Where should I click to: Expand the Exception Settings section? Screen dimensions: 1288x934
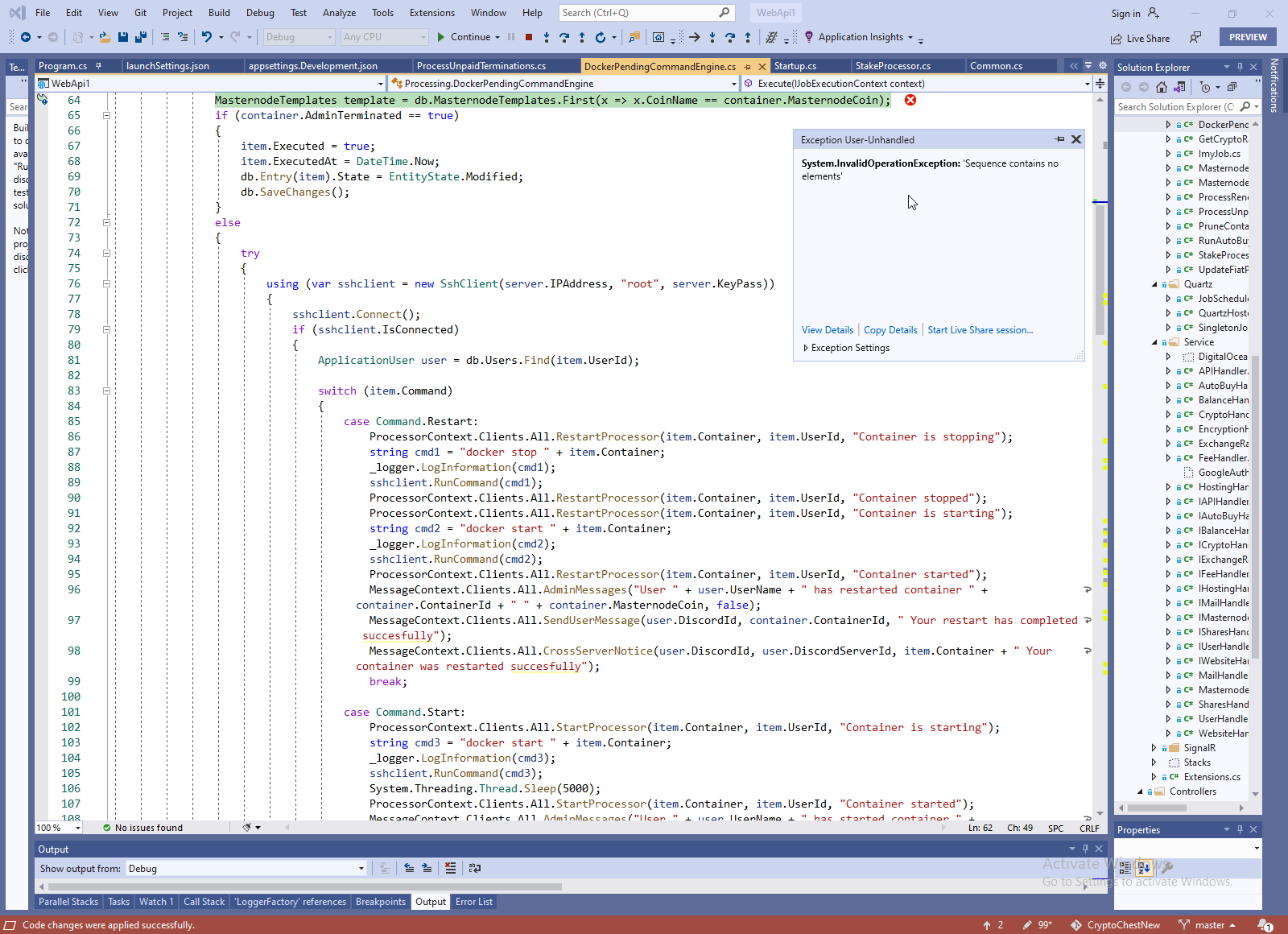[806, 348]
